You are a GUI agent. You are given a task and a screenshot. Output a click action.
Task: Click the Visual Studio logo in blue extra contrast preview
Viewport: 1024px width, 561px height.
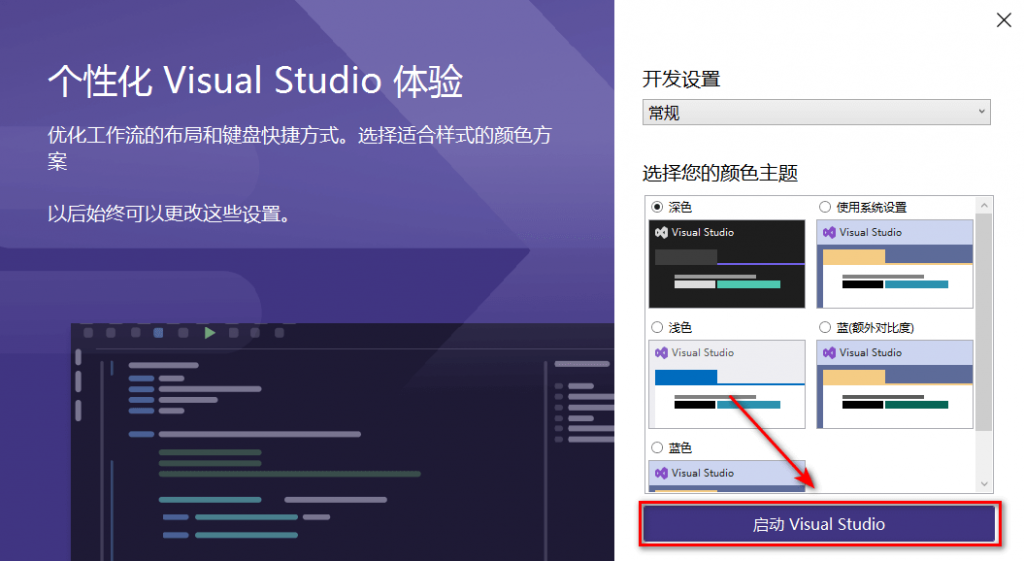829,353
